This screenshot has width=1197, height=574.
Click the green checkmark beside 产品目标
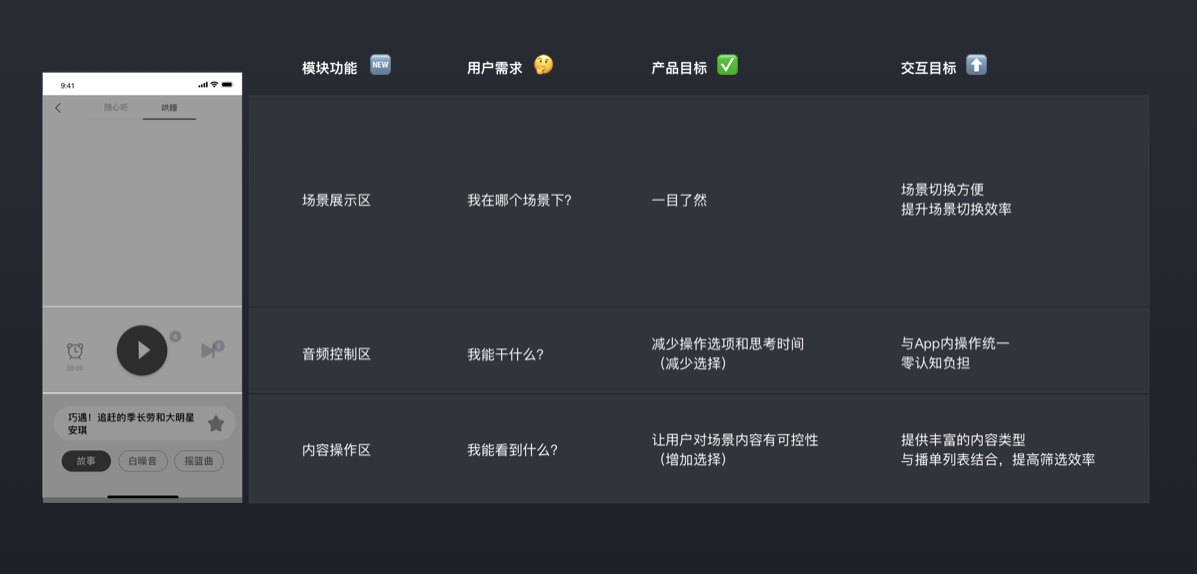(x=728, y=66)
